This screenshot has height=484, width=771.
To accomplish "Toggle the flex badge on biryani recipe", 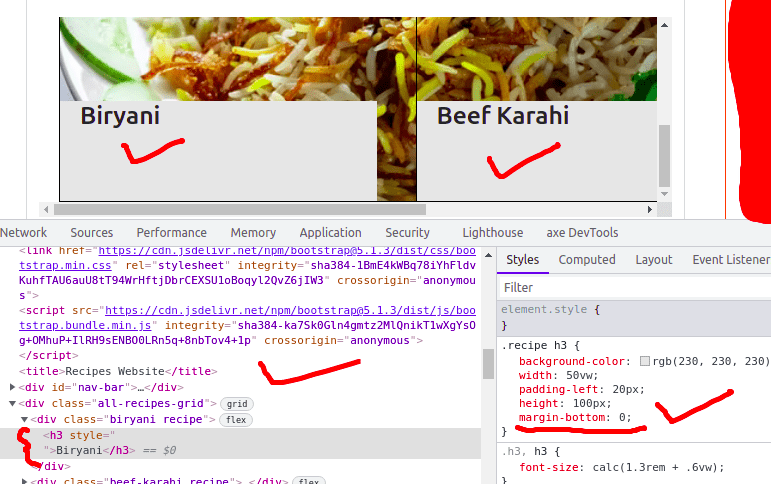I will 236,420.
